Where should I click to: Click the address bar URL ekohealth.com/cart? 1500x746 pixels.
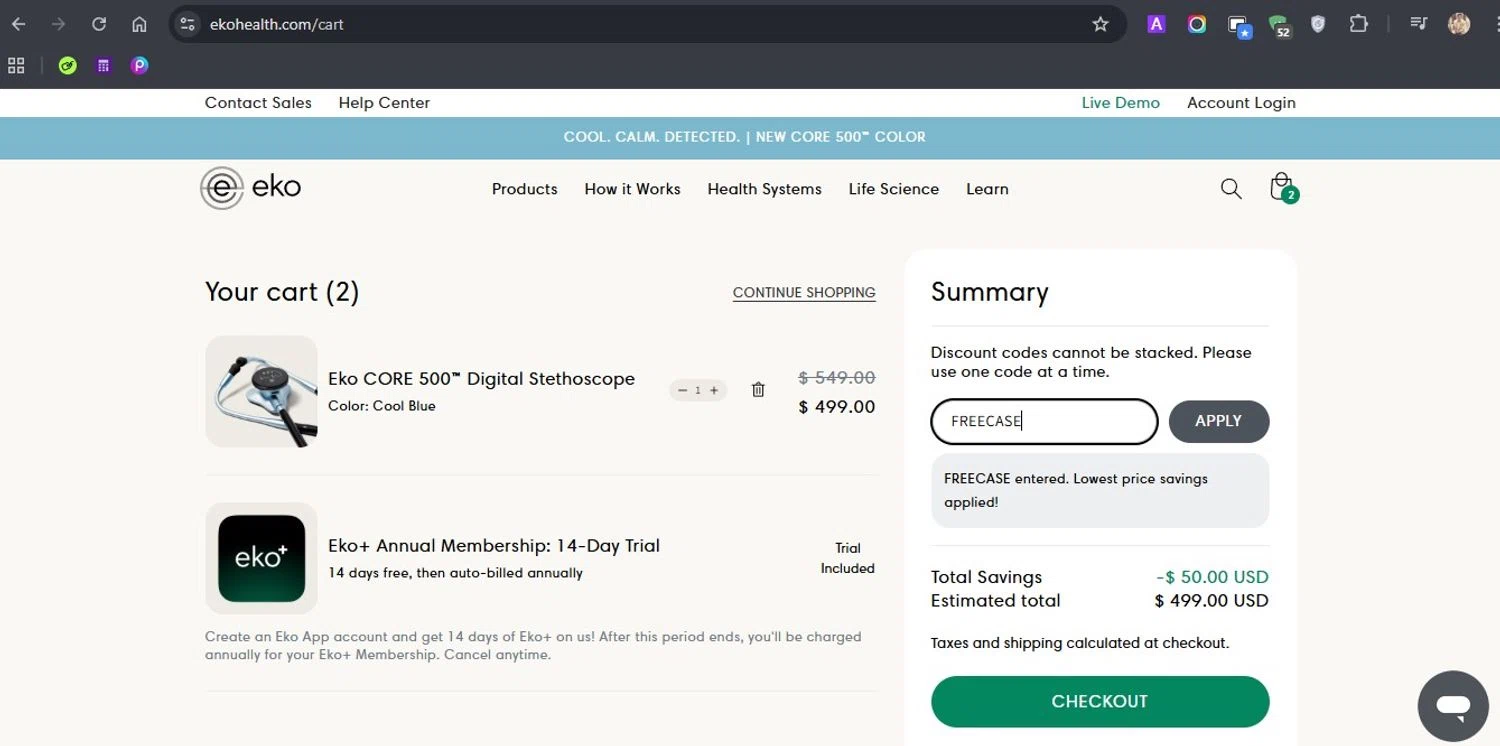click(x=277, y=24)
